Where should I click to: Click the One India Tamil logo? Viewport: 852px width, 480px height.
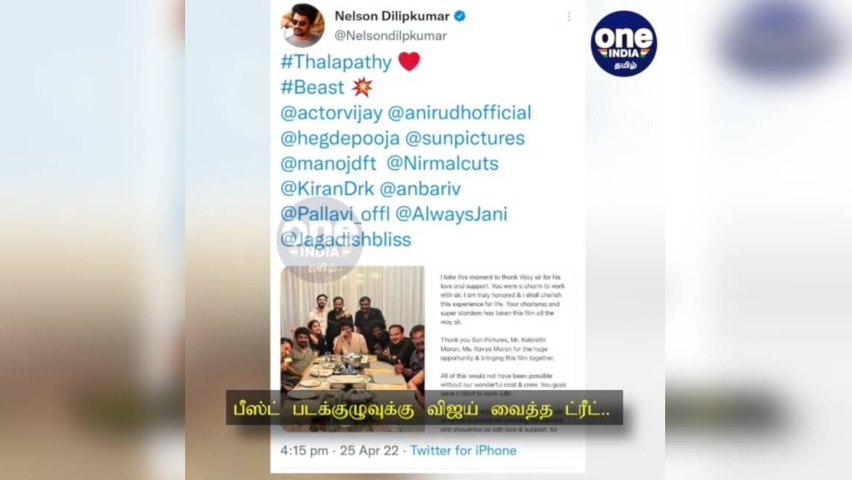pos(623,43)
